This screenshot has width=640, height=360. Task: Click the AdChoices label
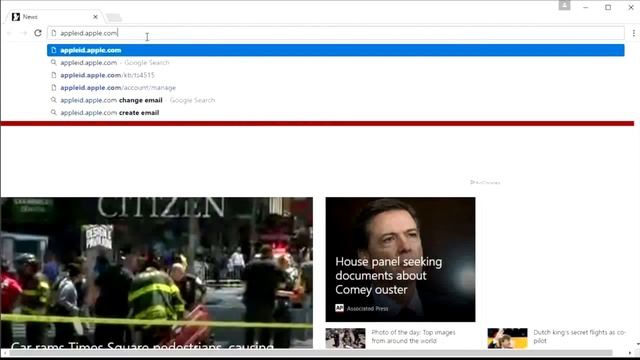tap(485, 182)
